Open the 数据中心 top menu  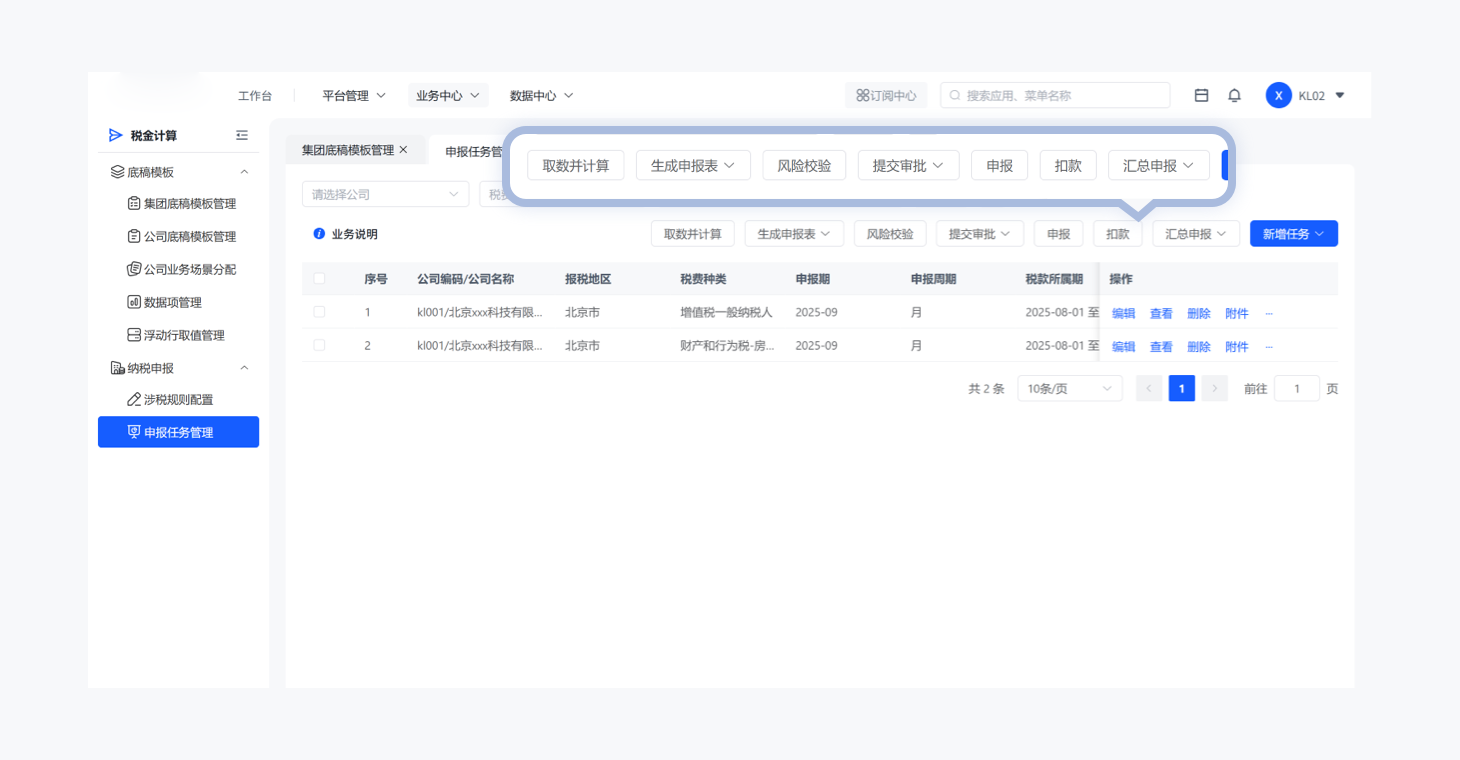click(x=541, y=96)
